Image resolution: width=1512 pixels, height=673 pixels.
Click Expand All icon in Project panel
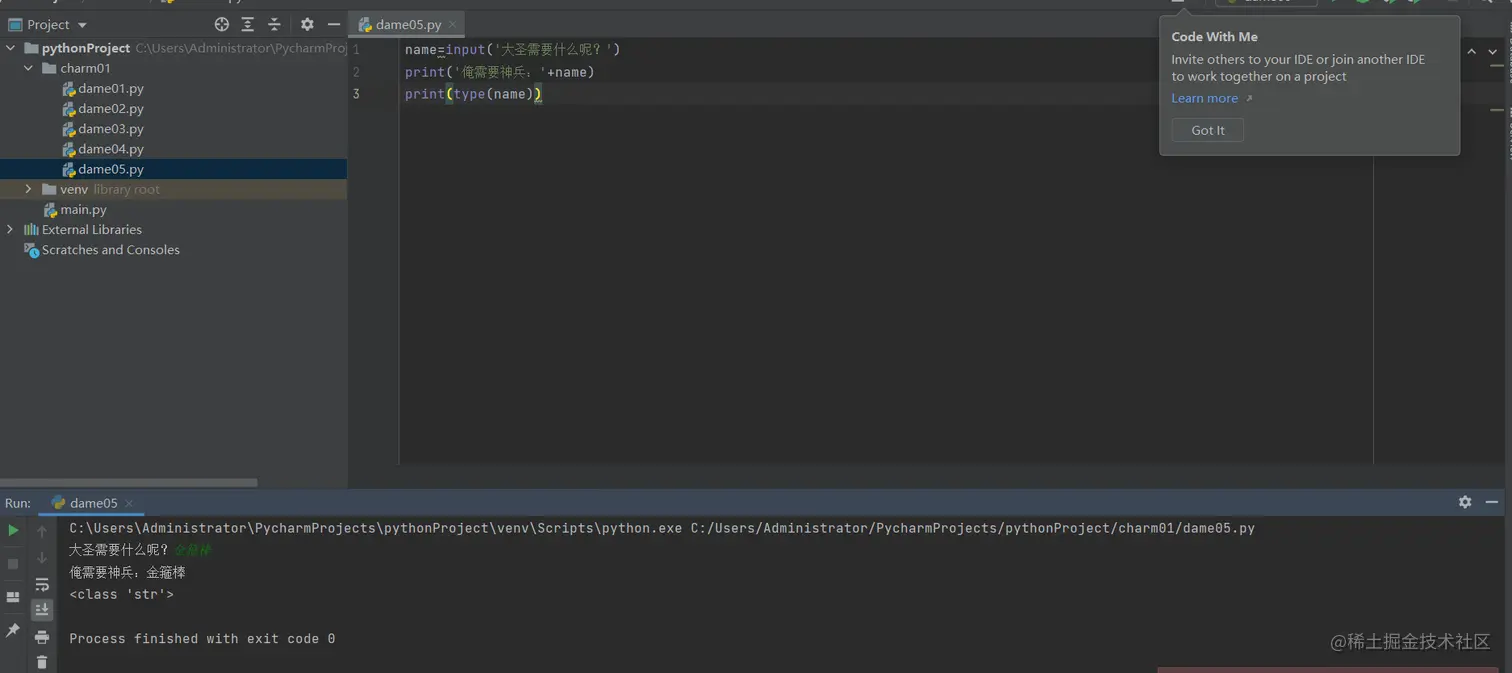[x=248, y=24]
